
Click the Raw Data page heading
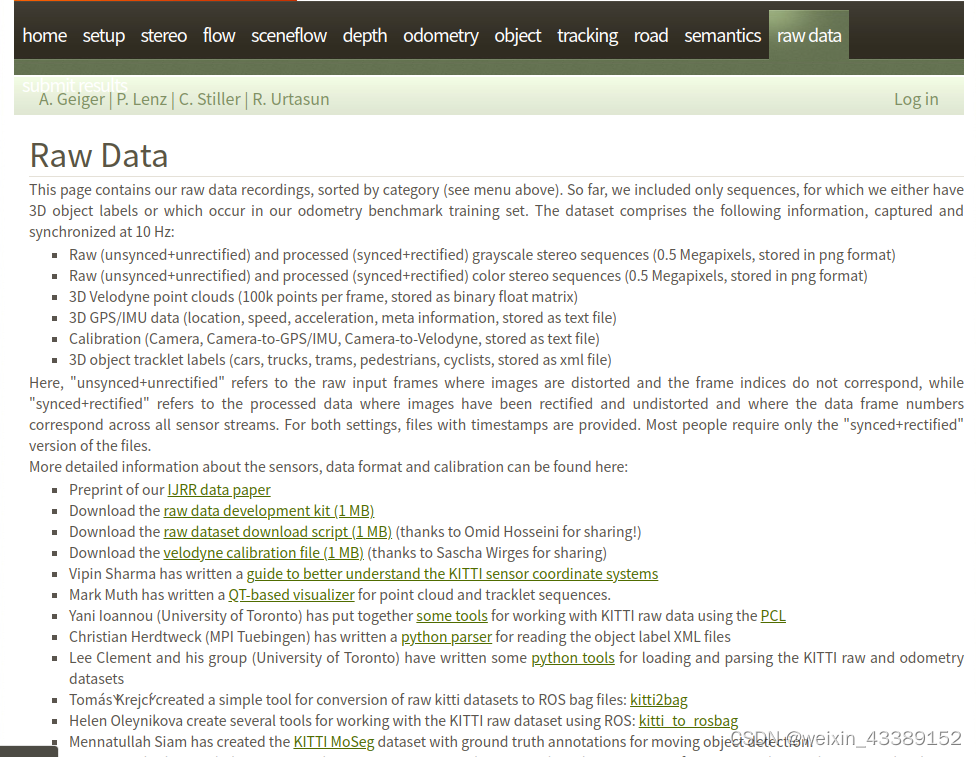coord(98,156)
